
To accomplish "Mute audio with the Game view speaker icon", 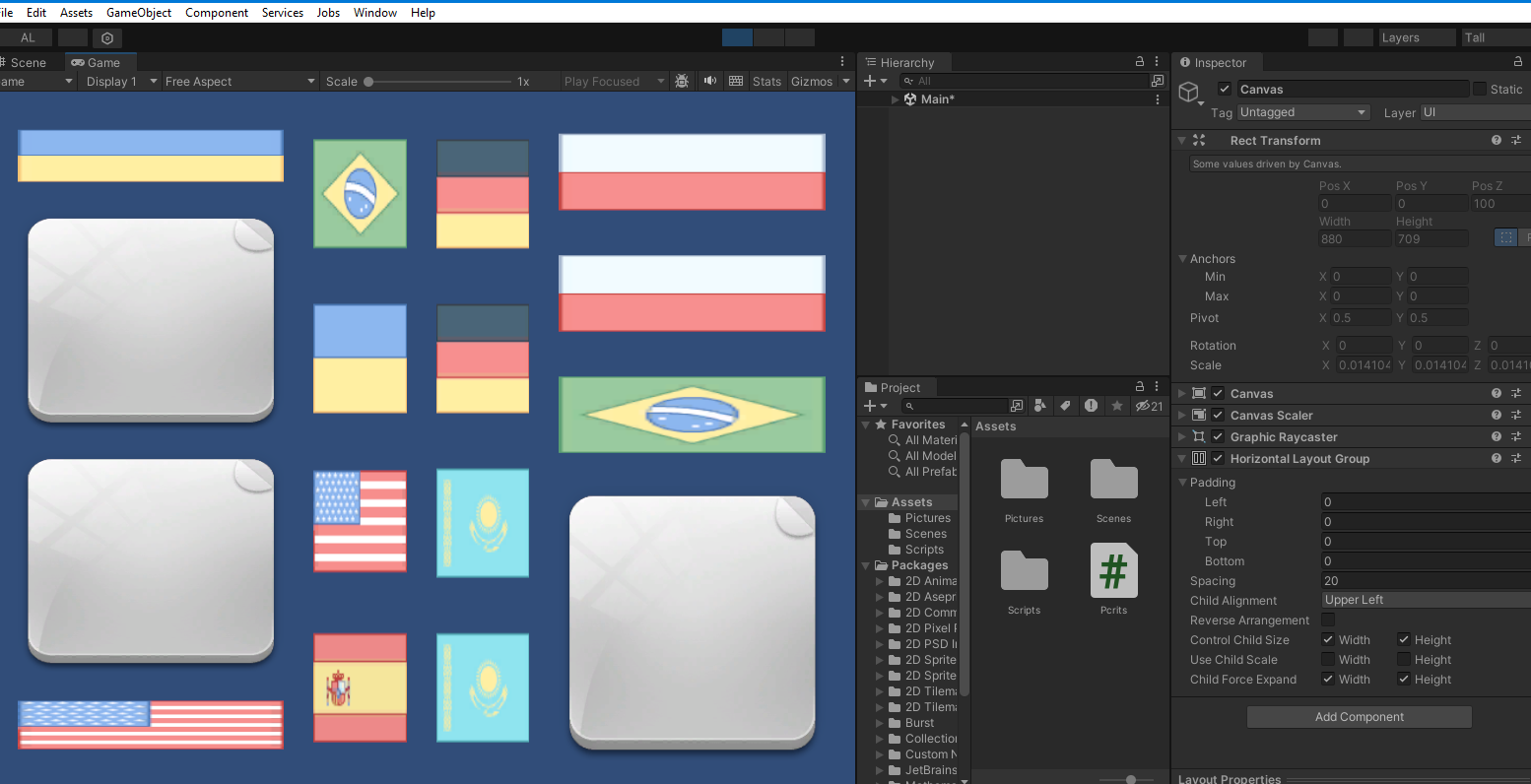I will click(x=709, y=81).
